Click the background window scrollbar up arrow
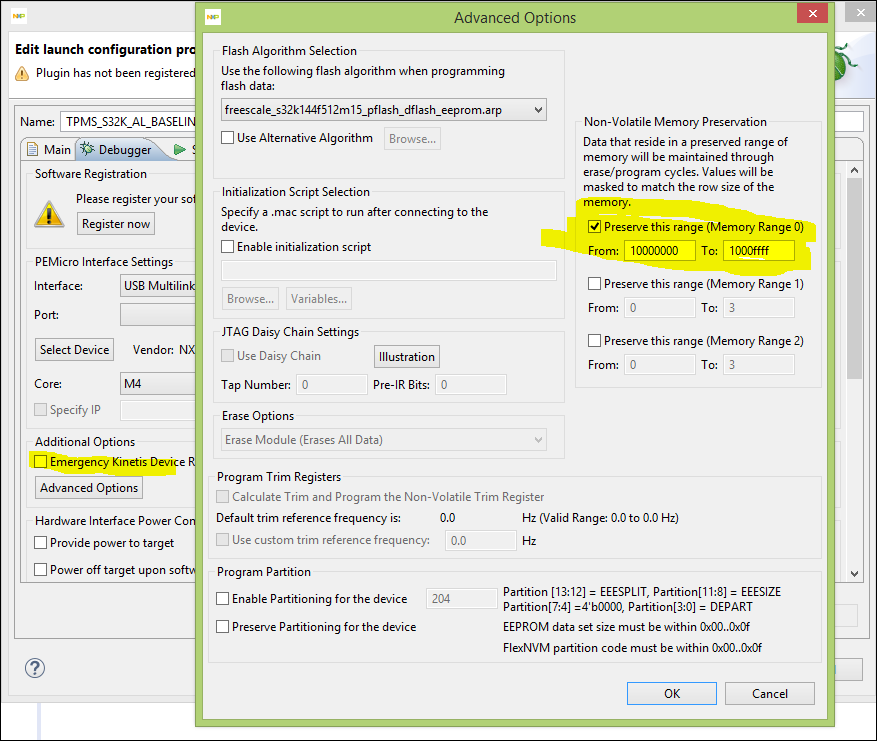 pyautogui.click(x=854, y=169)
